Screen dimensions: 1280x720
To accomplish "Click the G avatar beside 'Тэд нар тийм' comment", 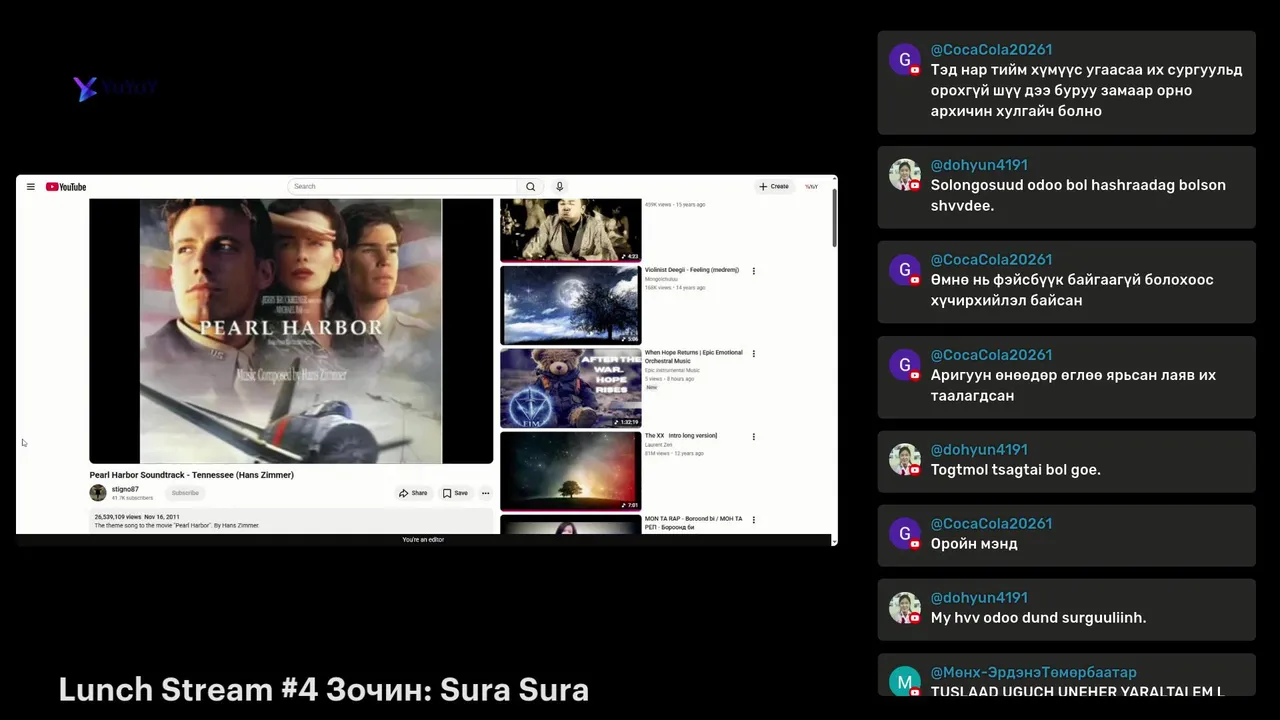I will coord(905,60).
